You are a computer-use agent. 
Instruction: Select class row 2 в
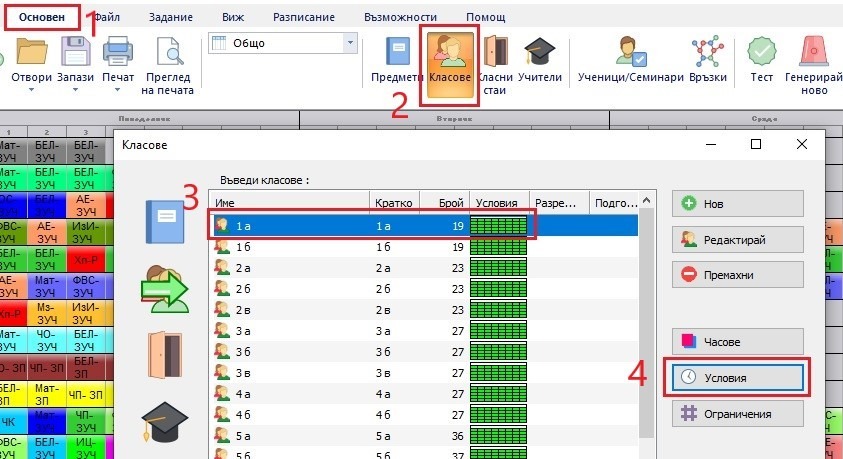424,310
